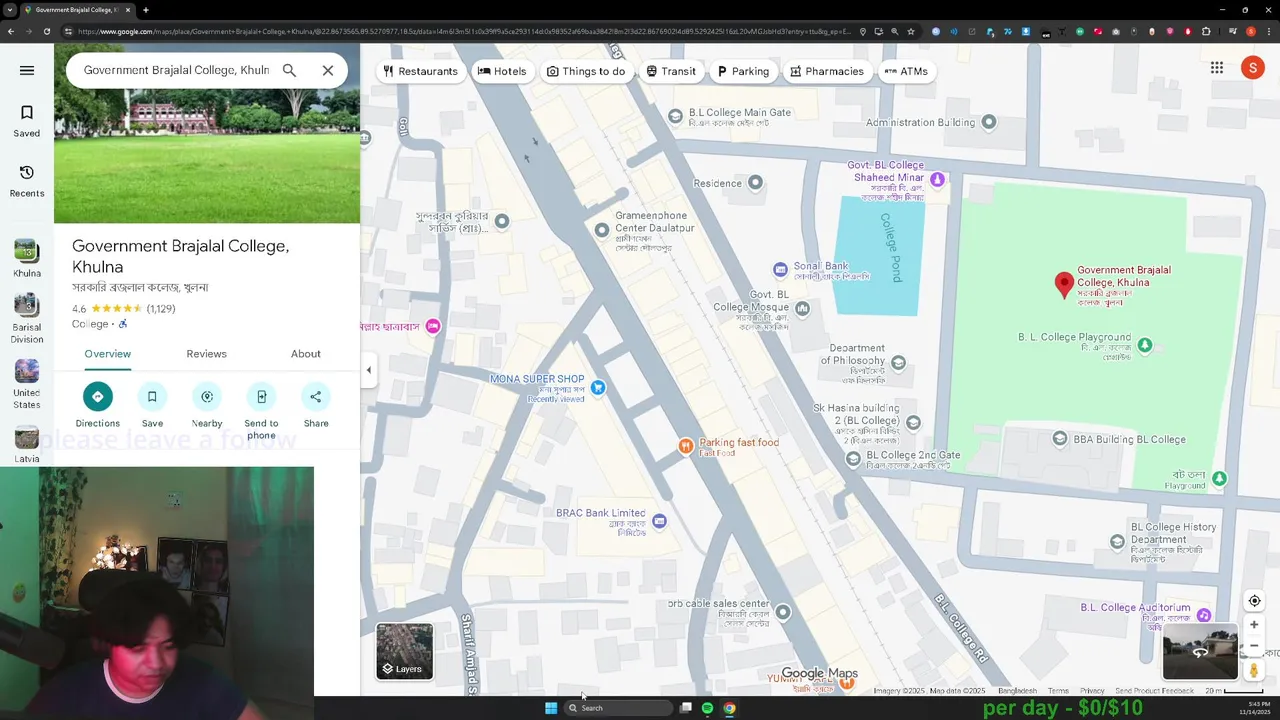
Task: Open the Google Maps hamburger menu
Action: click(27, 70)
